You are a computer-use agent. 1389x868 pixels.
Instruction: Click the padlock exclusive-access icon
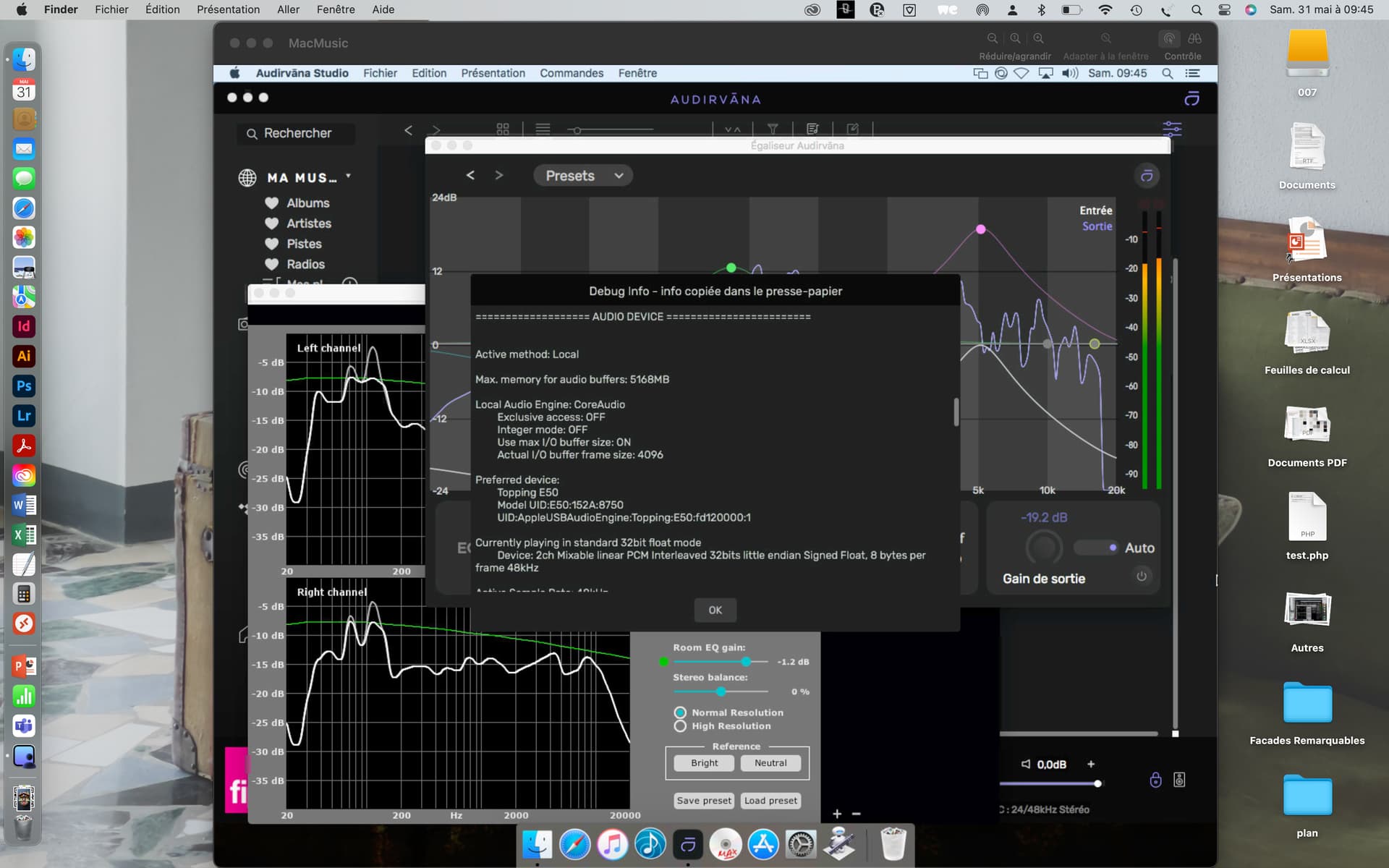[1155, 780]
